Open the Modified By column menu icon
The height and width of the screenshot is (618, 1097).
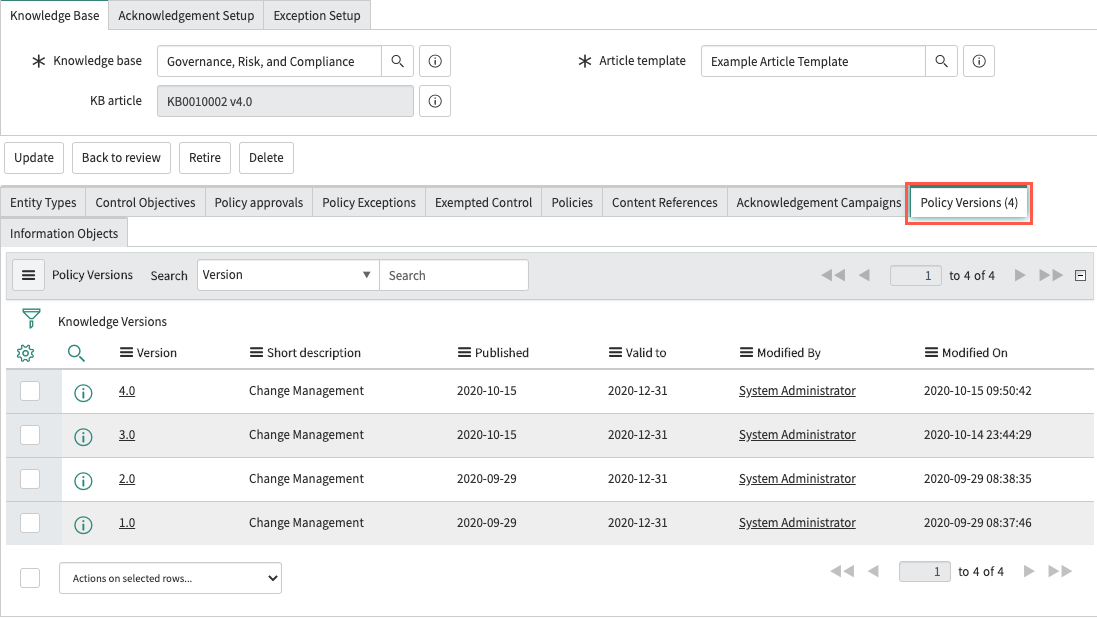coord(746,353)
